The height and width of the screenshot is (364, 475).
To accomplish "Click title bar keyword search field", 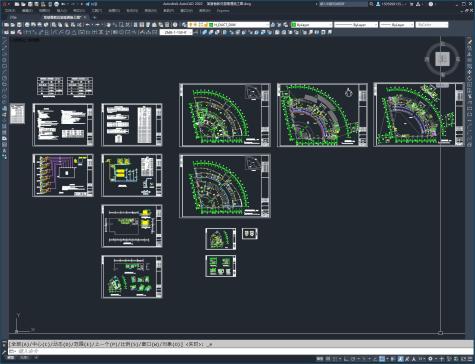I will click(343, 4).
